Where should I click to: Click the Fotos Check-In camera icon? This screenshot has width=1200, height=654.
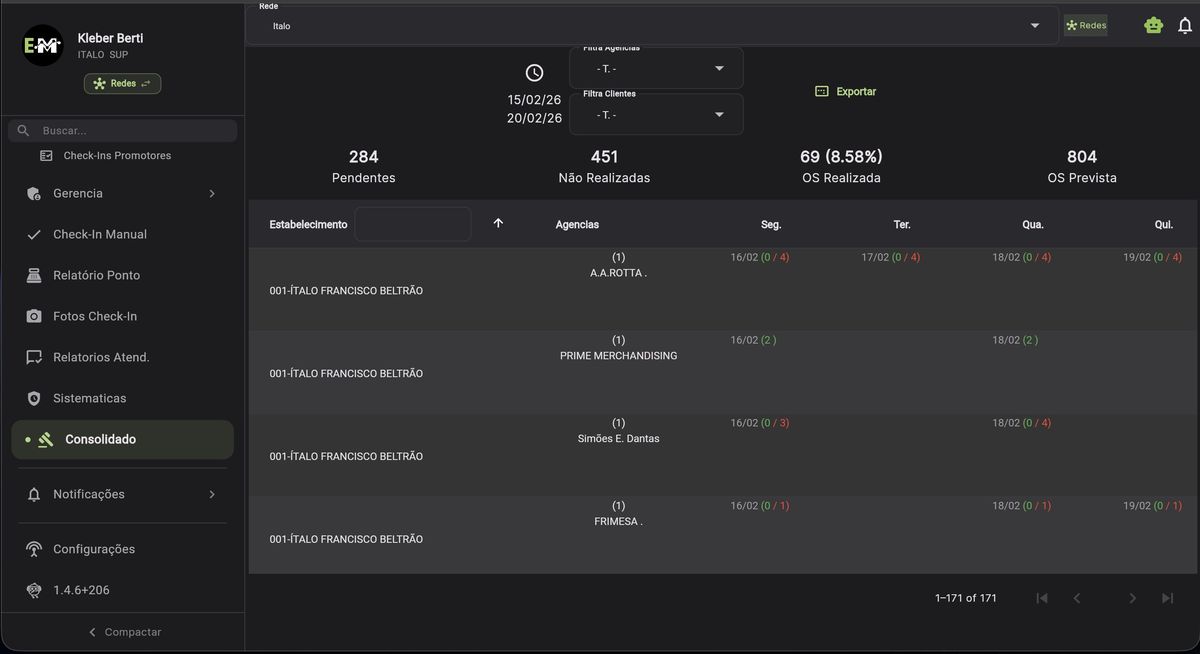point(34,316)
